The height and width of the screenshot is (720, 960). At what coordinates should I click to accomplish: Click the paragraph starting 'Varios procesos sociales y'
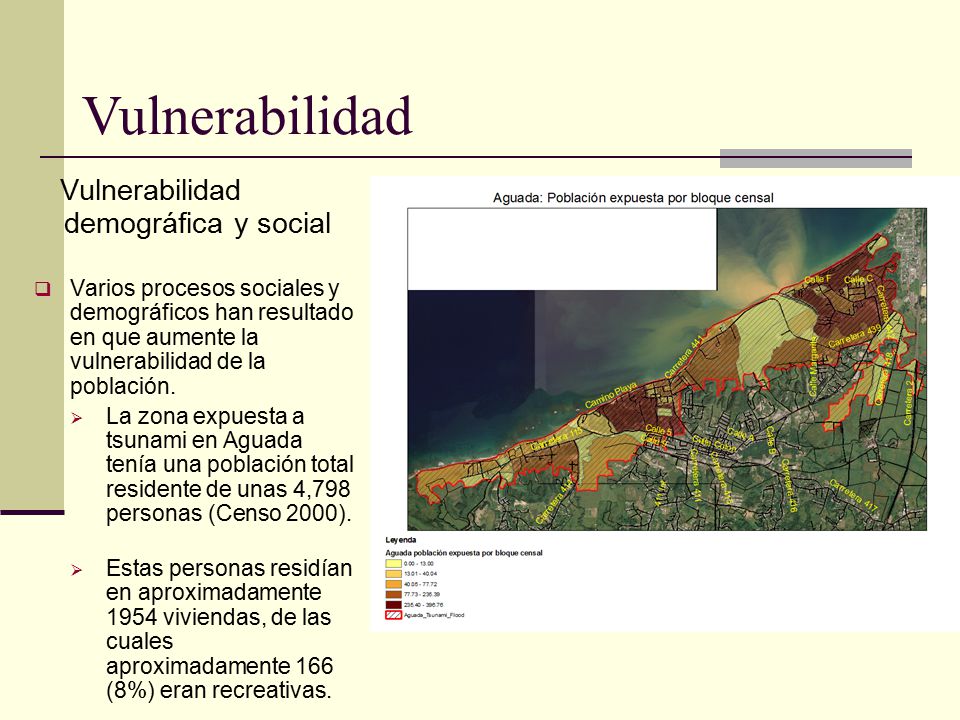(212, 337)
